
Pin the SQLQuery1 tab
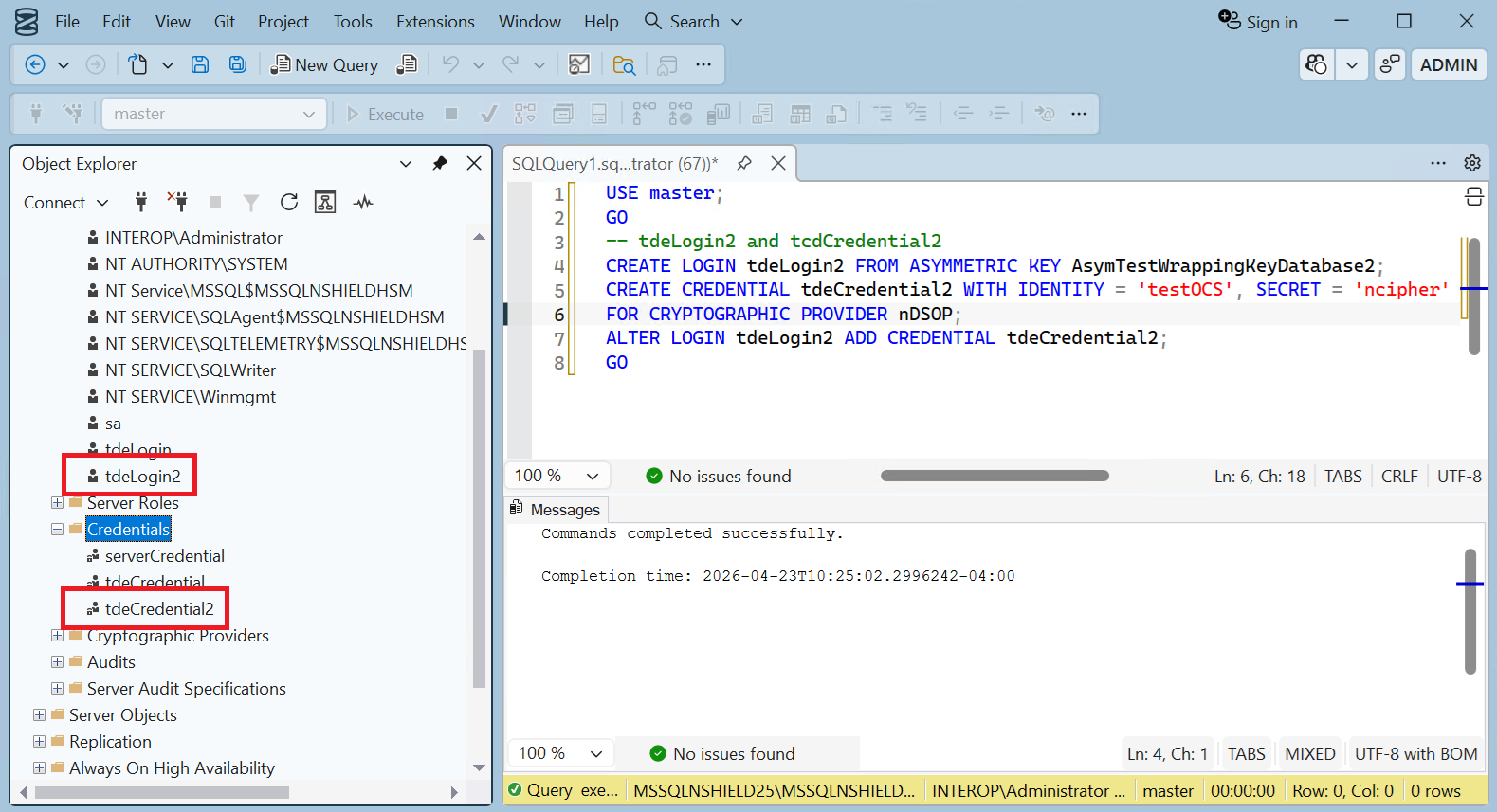tap(744, 163)
